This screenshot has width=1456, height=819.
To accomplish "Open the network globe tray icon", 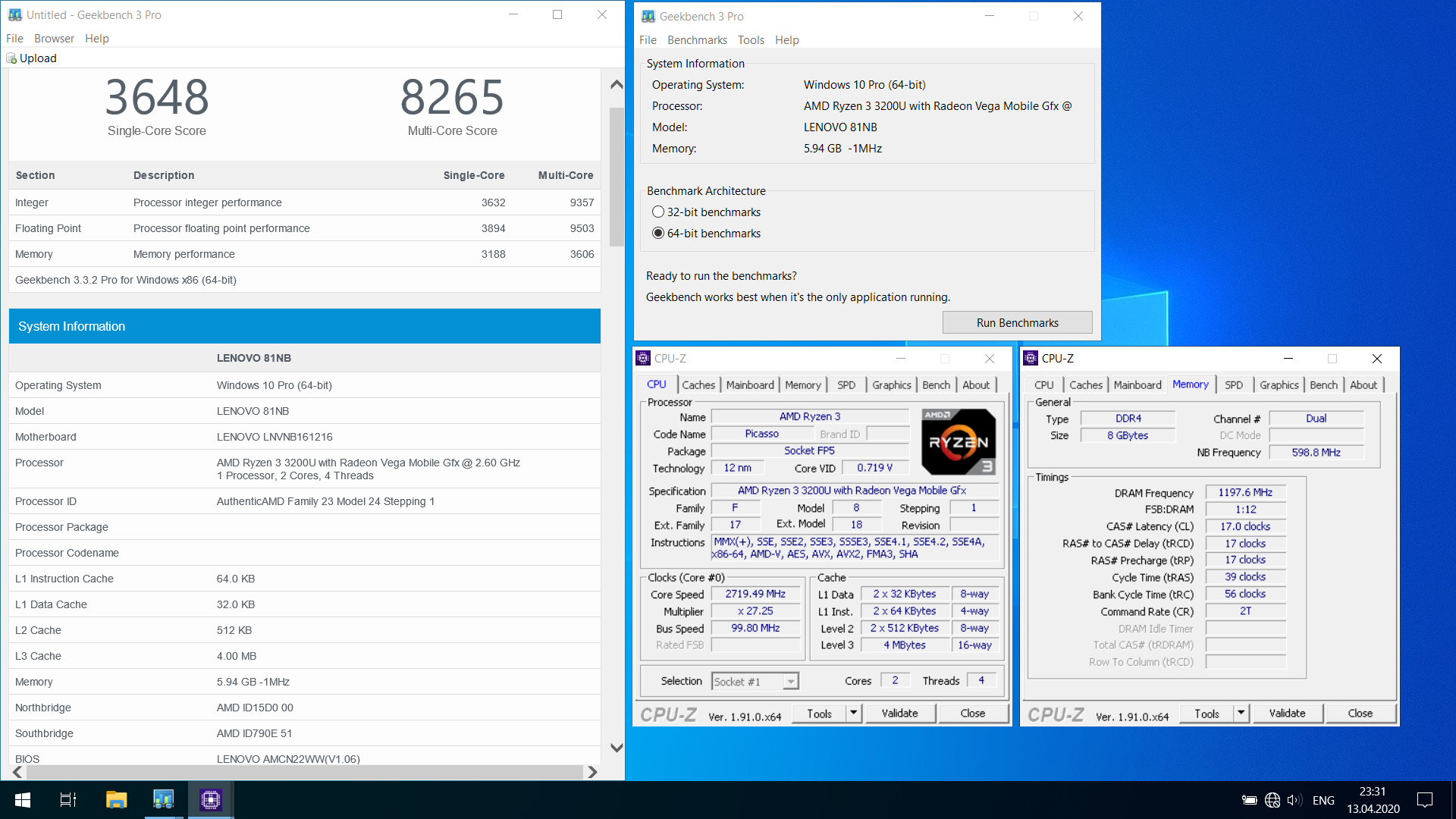I will click(x=1272, y=800).
